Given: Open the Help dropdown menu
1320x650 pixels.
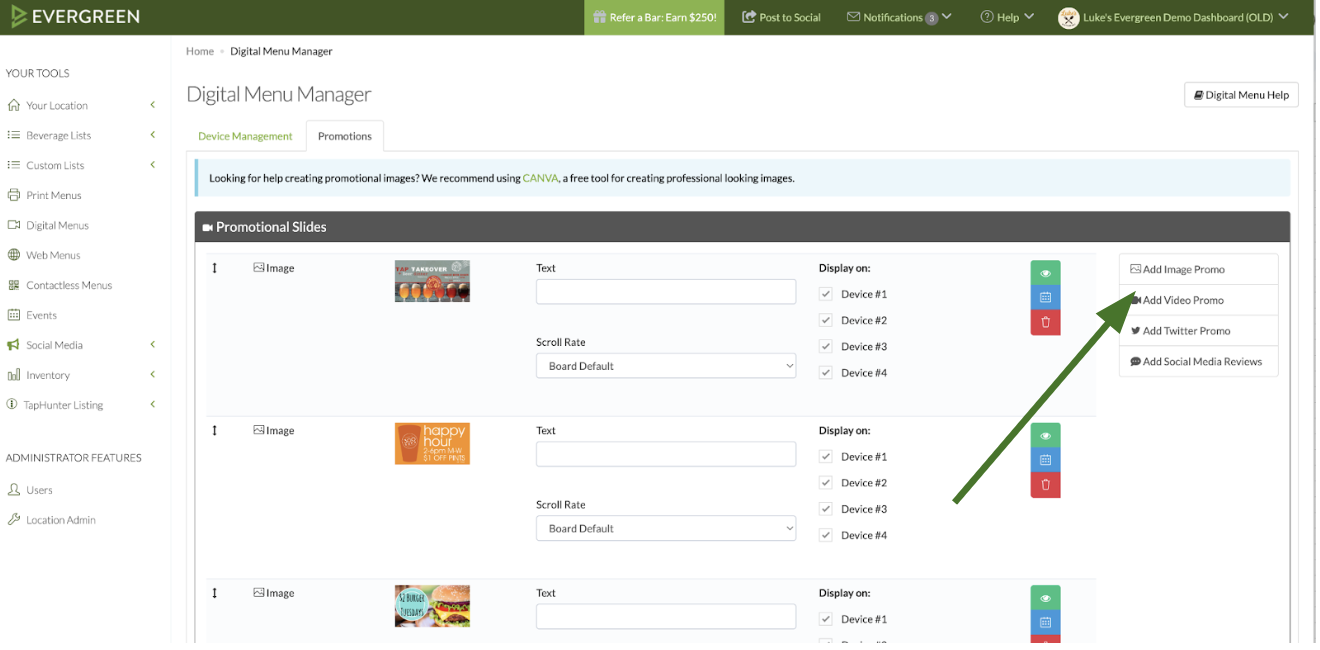Looking at the screenshot, I should [1007, 17].
